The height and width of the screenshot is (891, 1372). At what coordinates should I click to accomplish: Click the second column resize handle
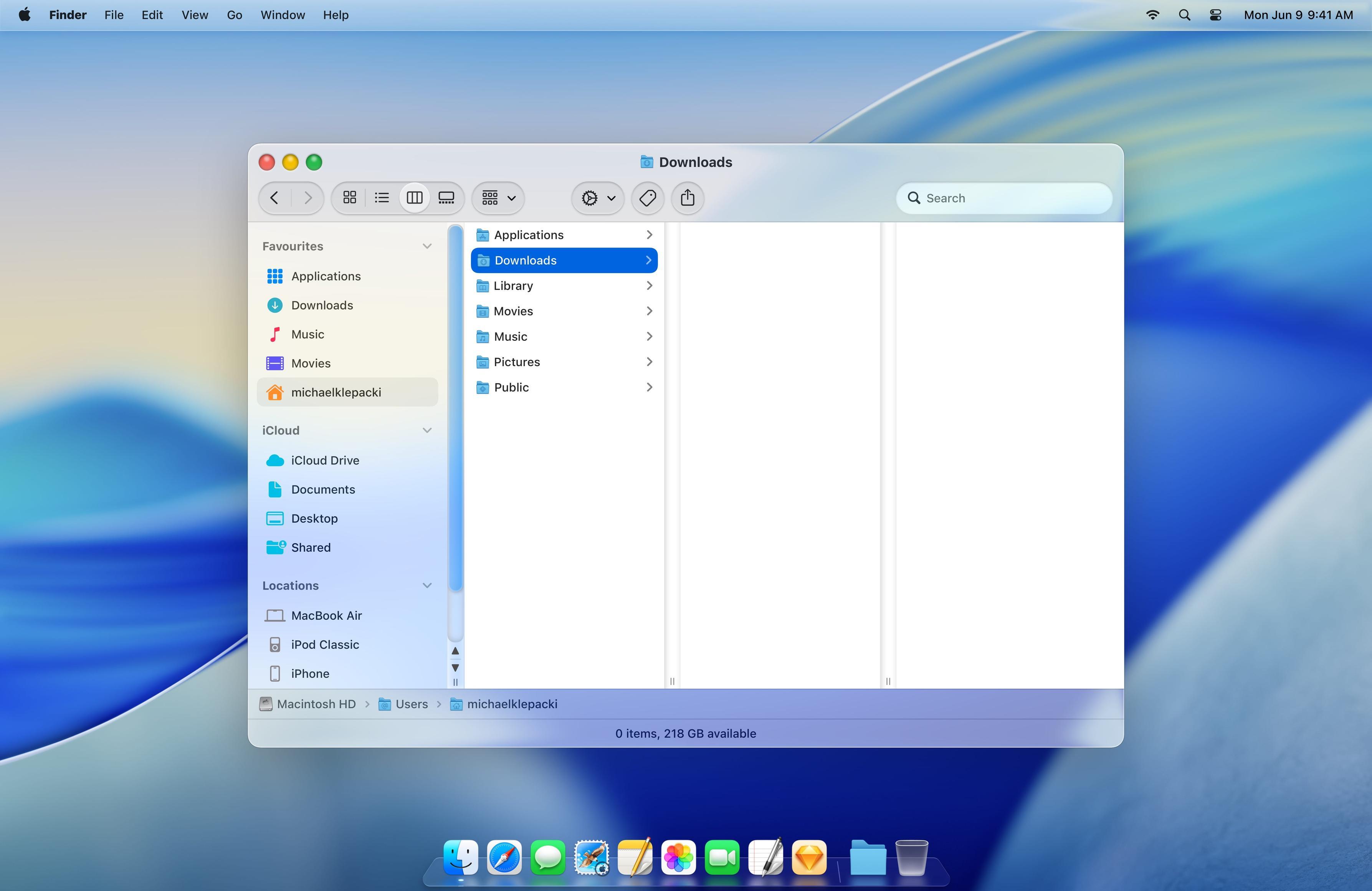(888, 681)
